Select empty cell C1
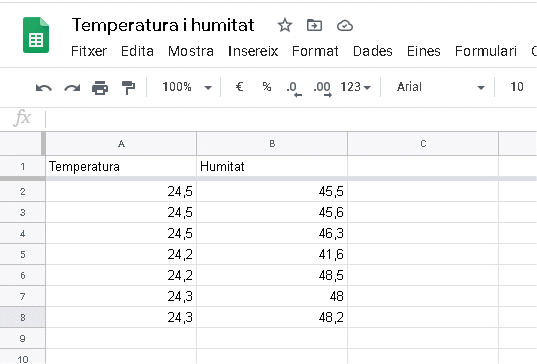 point(423,167)
